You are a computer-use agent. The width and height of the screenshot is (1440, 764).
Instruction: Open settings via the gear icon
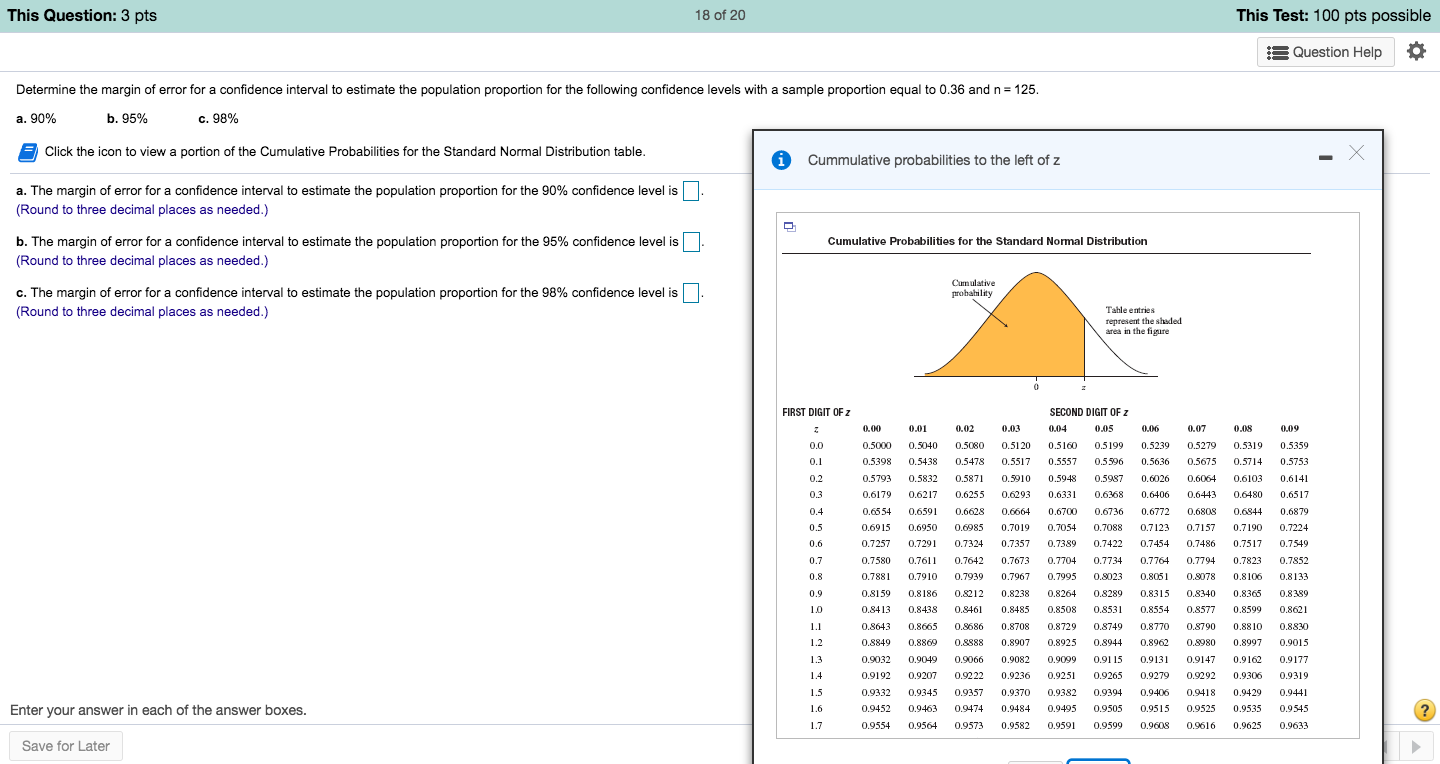coord(1415,52)
